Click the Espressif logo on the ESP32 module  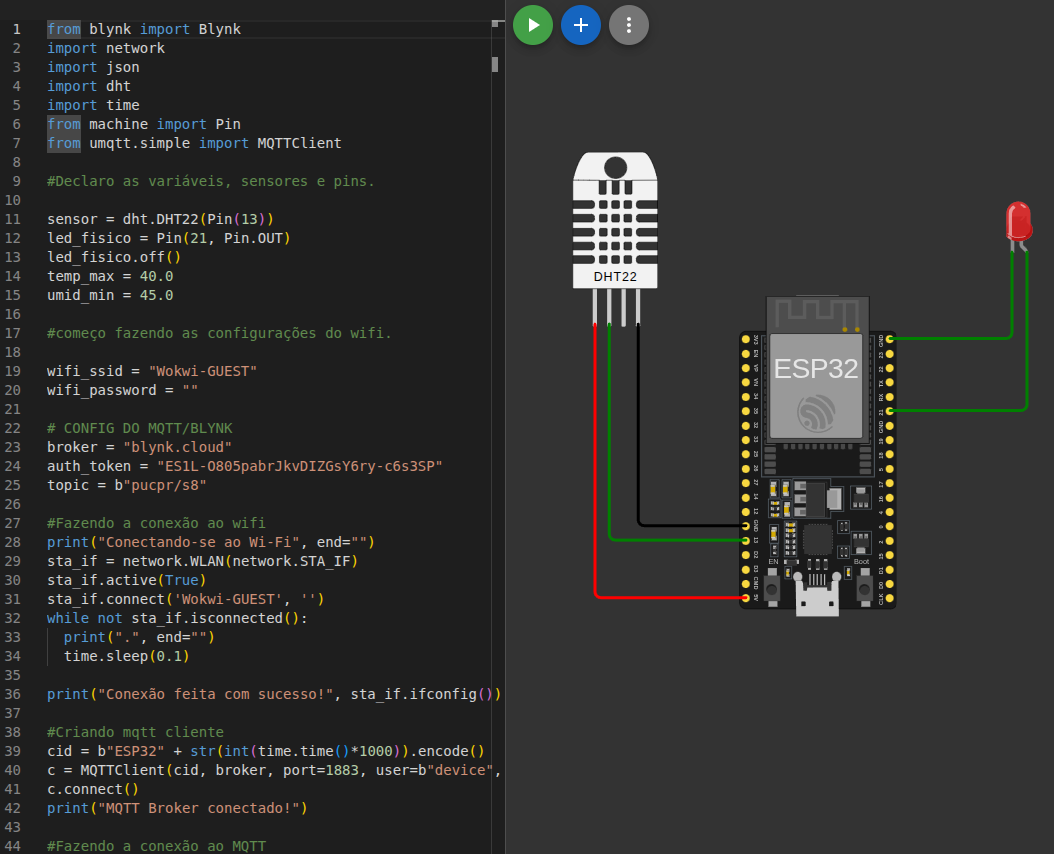pyautogui.click(x=815, y=414)
